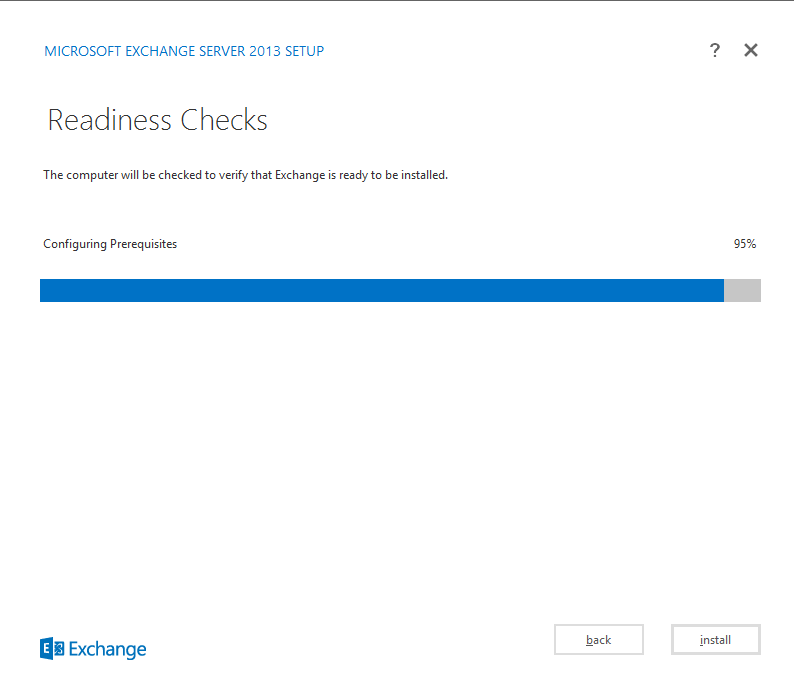Click the back button
Screen dimensions: 794x695
point(599,639)
